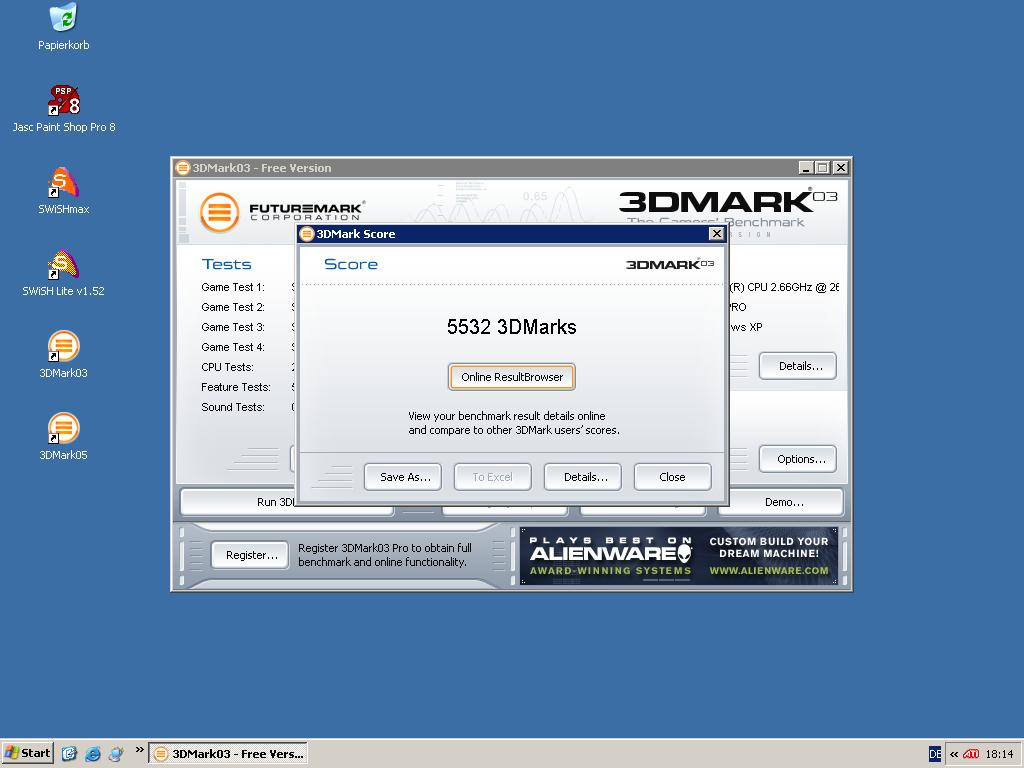The width and height of the screenshot is (1024, 768).
Task: Click the "Game Test 2:" label
Action: (x=233, y=307)
